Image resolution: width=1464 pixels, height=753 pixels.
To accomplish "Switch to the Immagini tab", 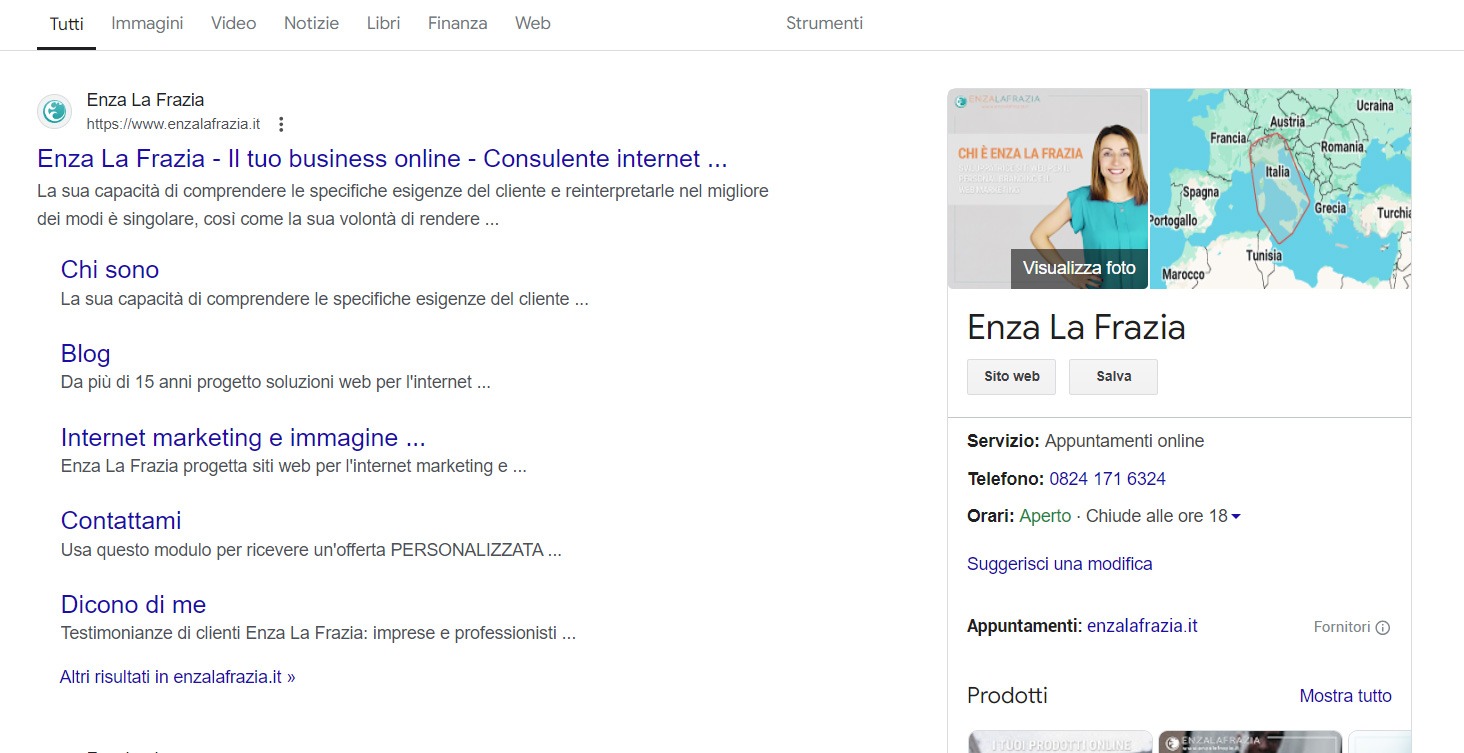I will [x=147, y=23].
